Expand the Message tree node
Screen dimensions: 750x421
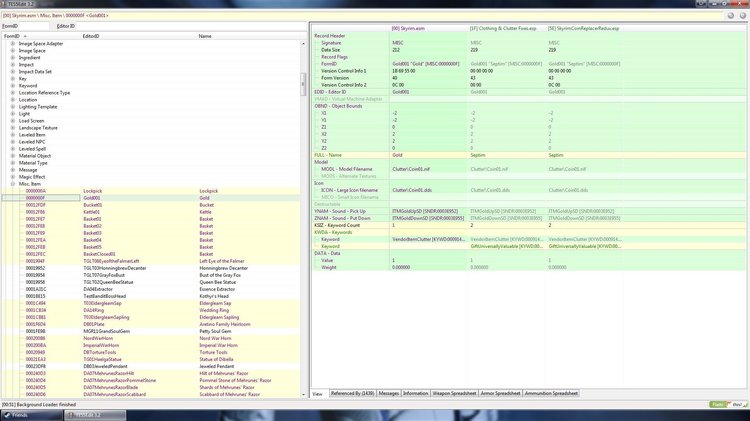[13, 170]
